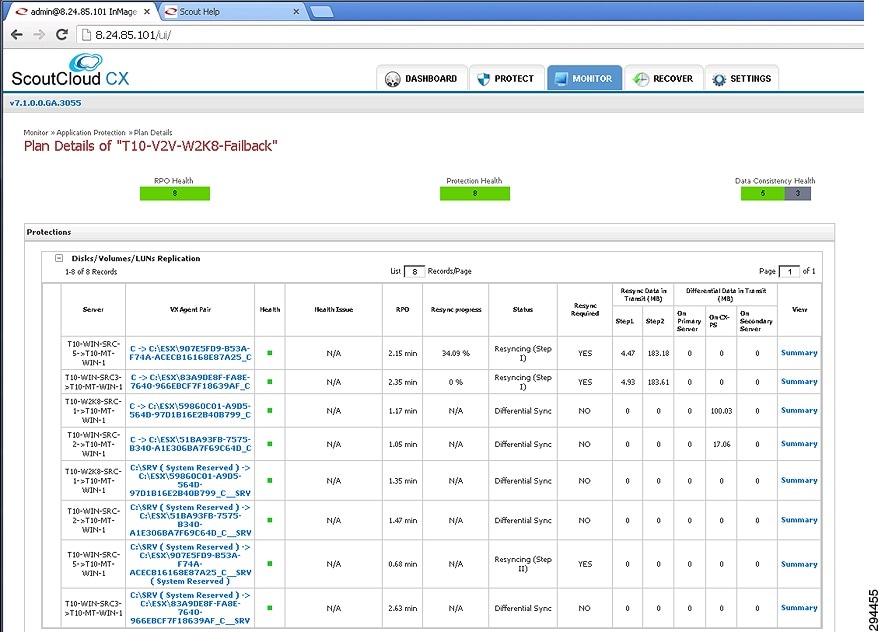Image resolution: width=879 pixels, height=632 pixels.
Task: Click the green Protection Health bar
Action: [x=475, y=193]
